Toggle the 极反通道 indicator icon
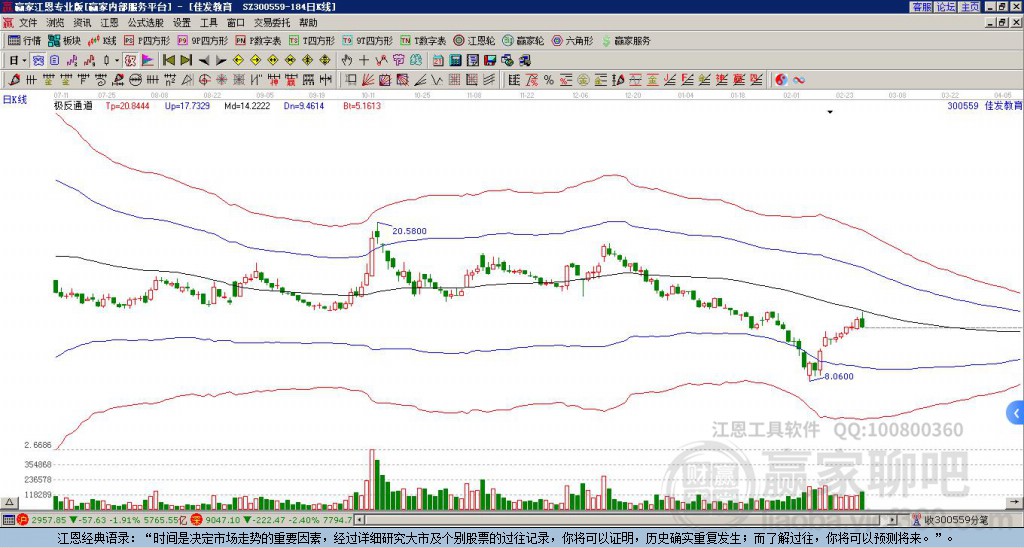The height and width of the screenshot is (548, 1024). pyautogui.click(x=130, y=61)
